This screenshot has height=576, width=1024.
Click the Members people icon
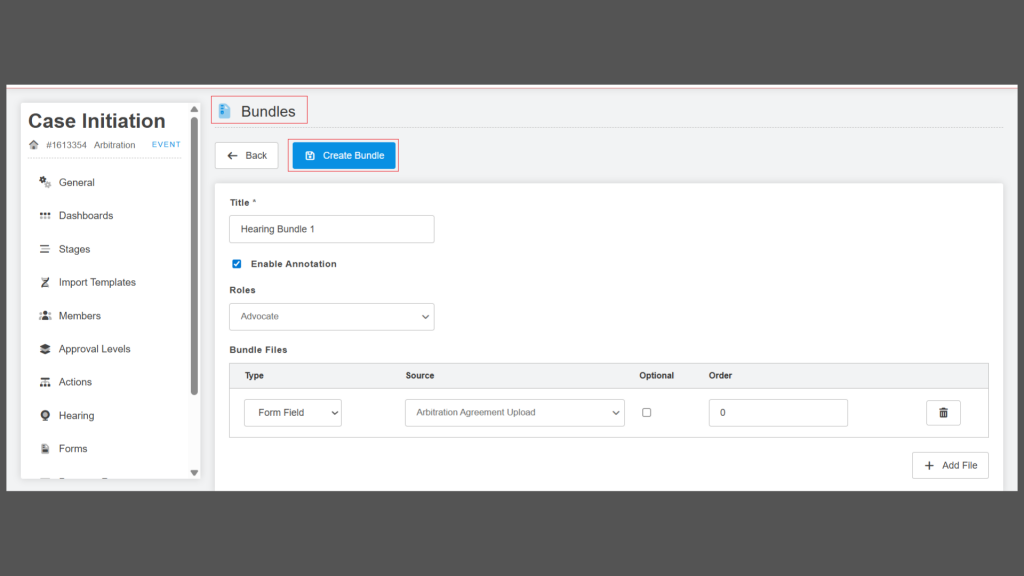[45, 316]
